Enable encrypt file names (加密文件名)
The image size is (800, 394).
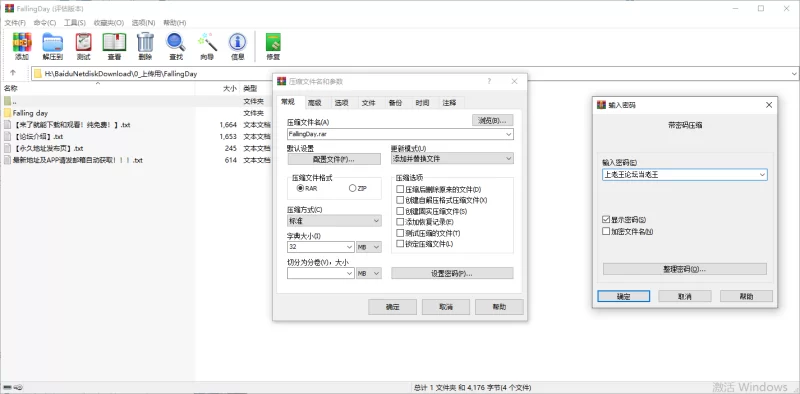tap(606, 231)
